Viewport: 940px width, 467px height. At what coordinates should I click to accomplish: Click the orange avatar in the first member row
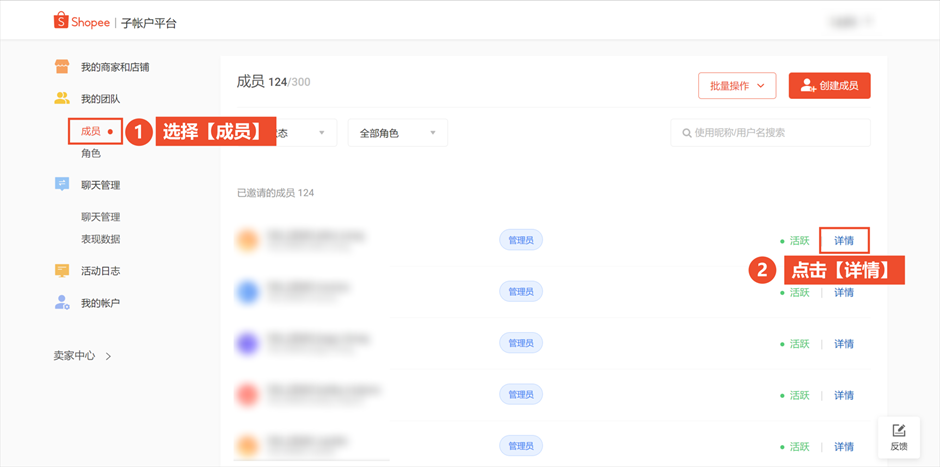tap(247, 240)
